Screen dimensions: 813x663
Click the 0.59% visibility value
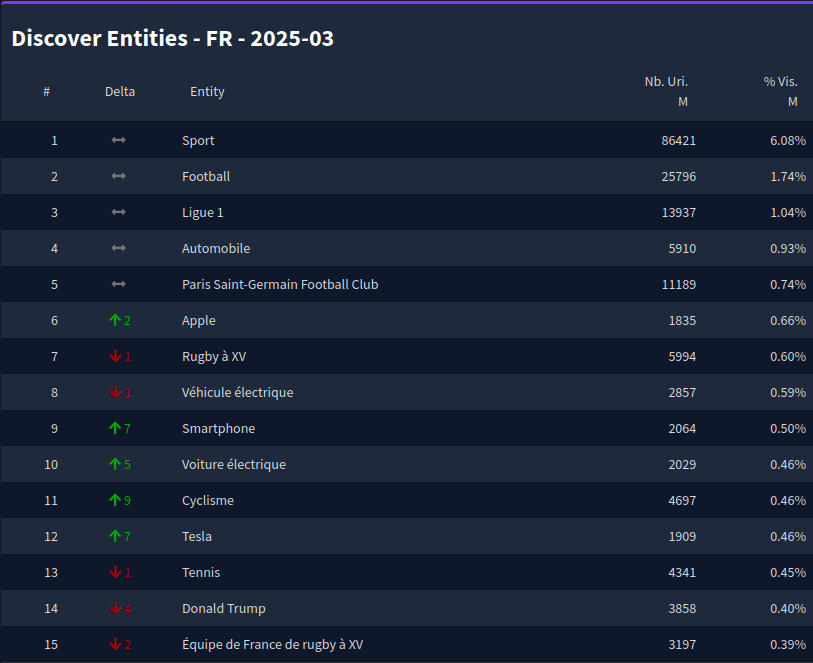point(788,393)
